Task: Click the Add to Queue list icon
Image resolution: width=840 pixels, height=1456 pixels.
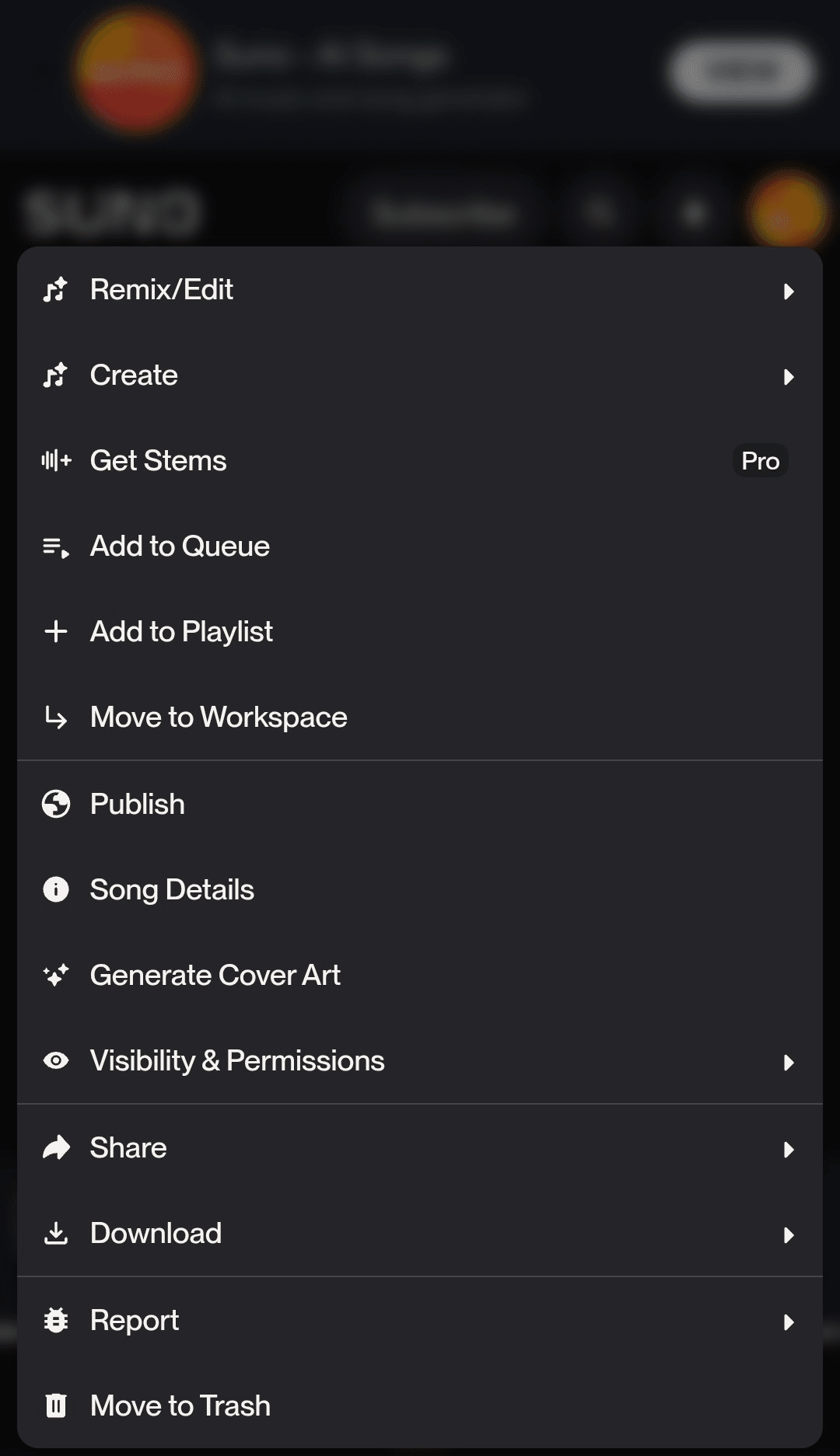Action: tap(56, 547)
